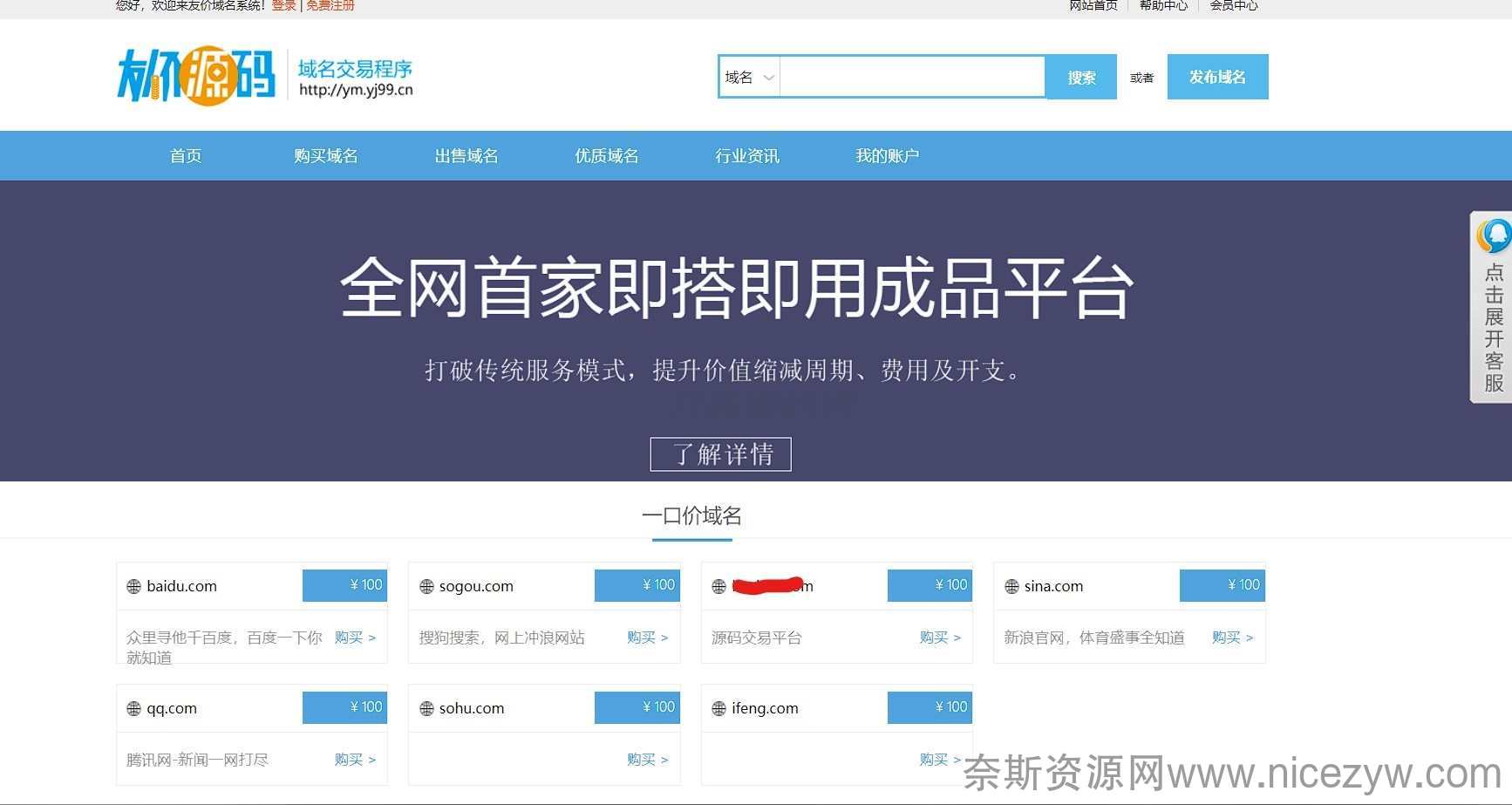Click globe icon beside qq.com
Image resolution: width=1512 pixels, height=805 pixels.
(133, 709)
